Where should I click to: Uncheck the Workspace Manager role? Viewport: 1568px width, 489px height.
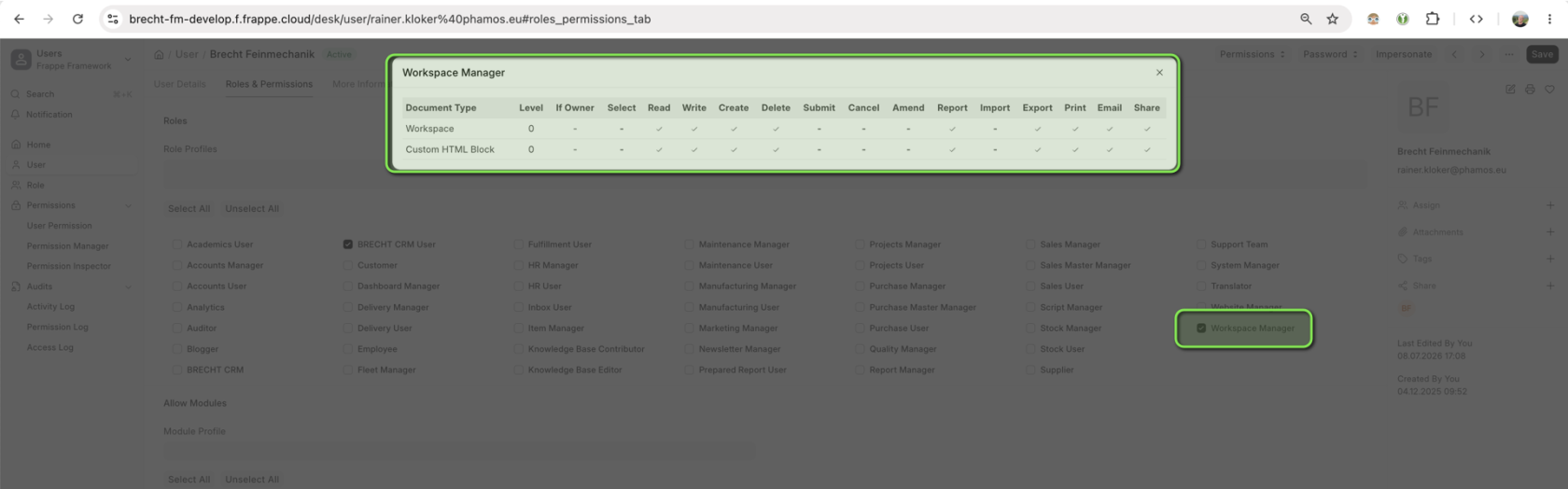coord(1201,328)
